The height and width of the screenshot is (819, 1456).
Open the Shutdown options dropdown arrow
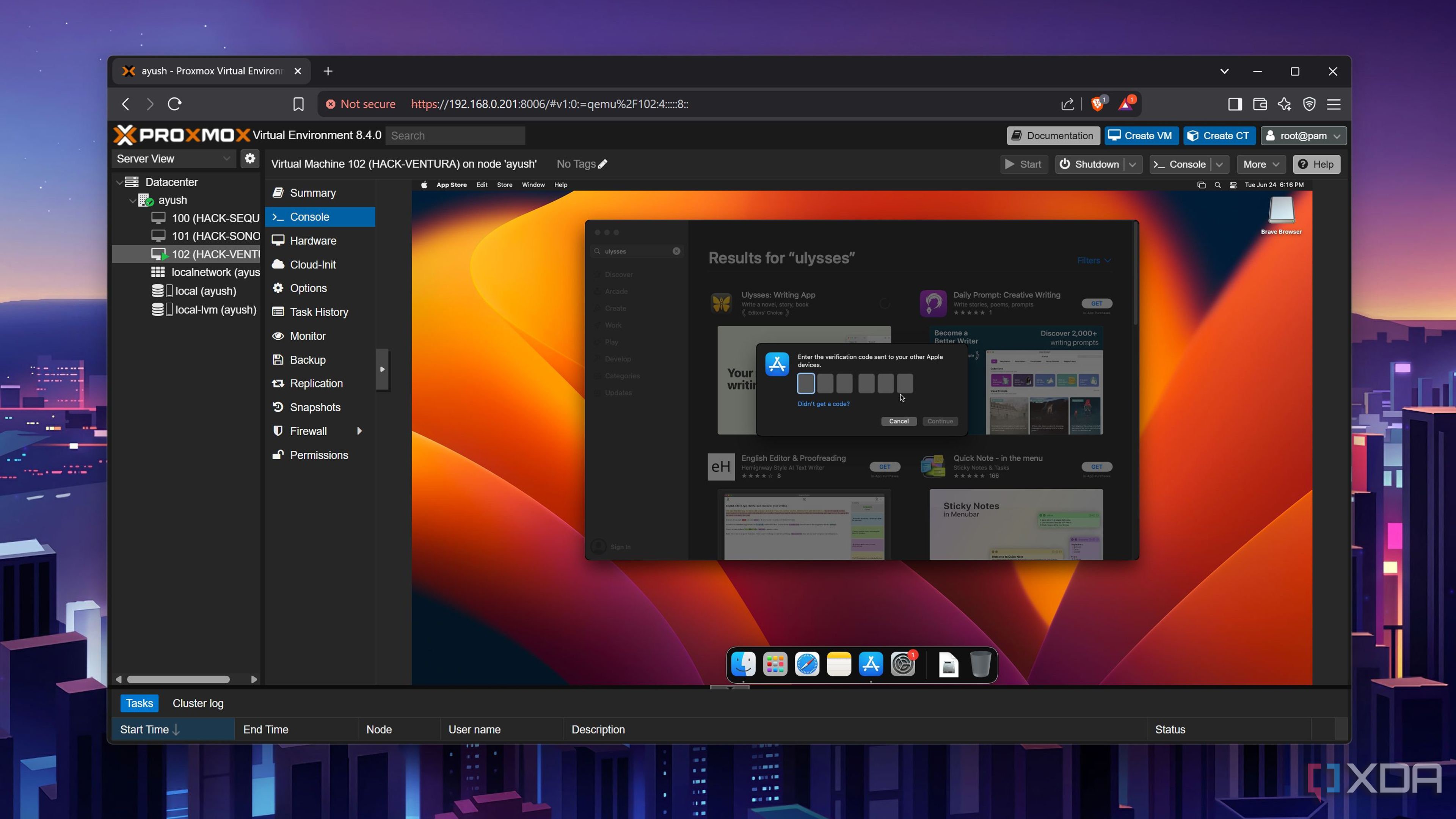[x=1133, y=165]
